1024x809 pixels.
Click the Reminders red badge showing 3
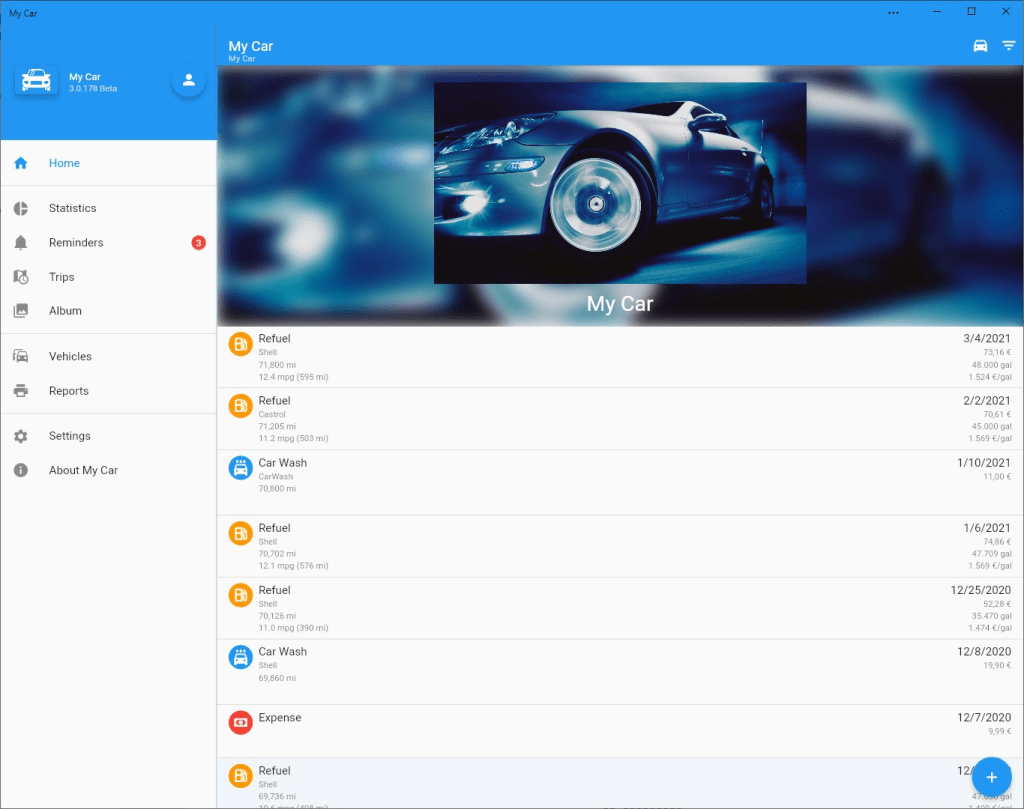coord(199,242)
